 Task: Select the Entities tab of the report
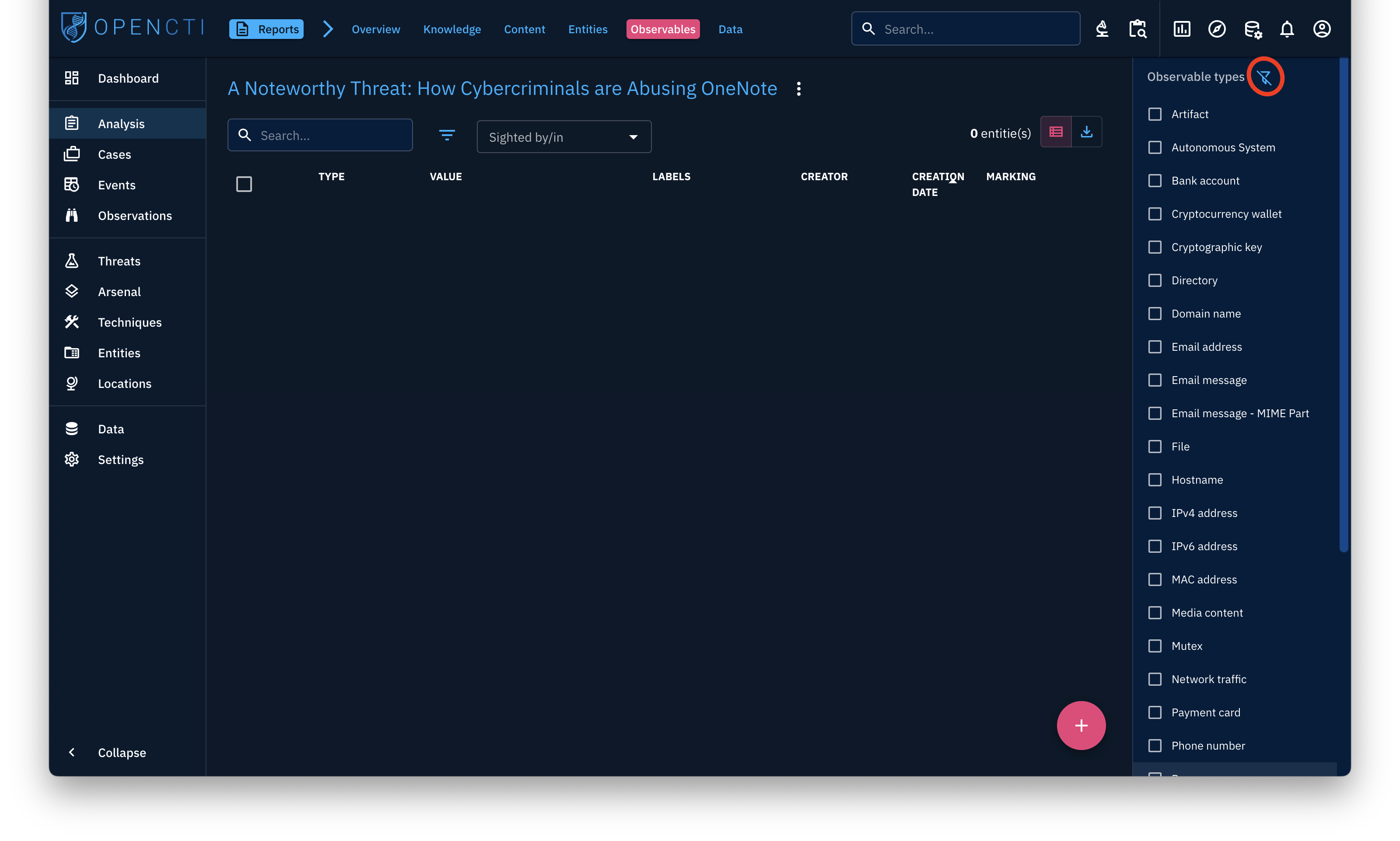point(588,29)
